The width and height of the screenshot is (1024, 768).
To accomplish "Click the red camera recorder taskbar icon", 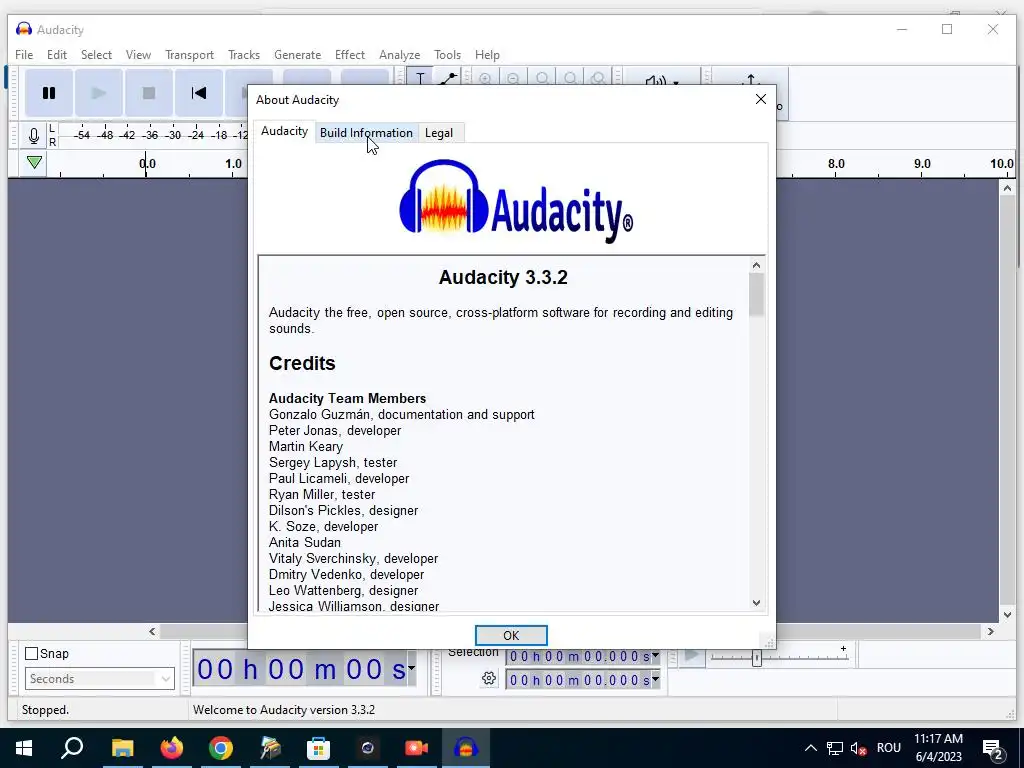I will pyautogui.click(x=416, y=748).
